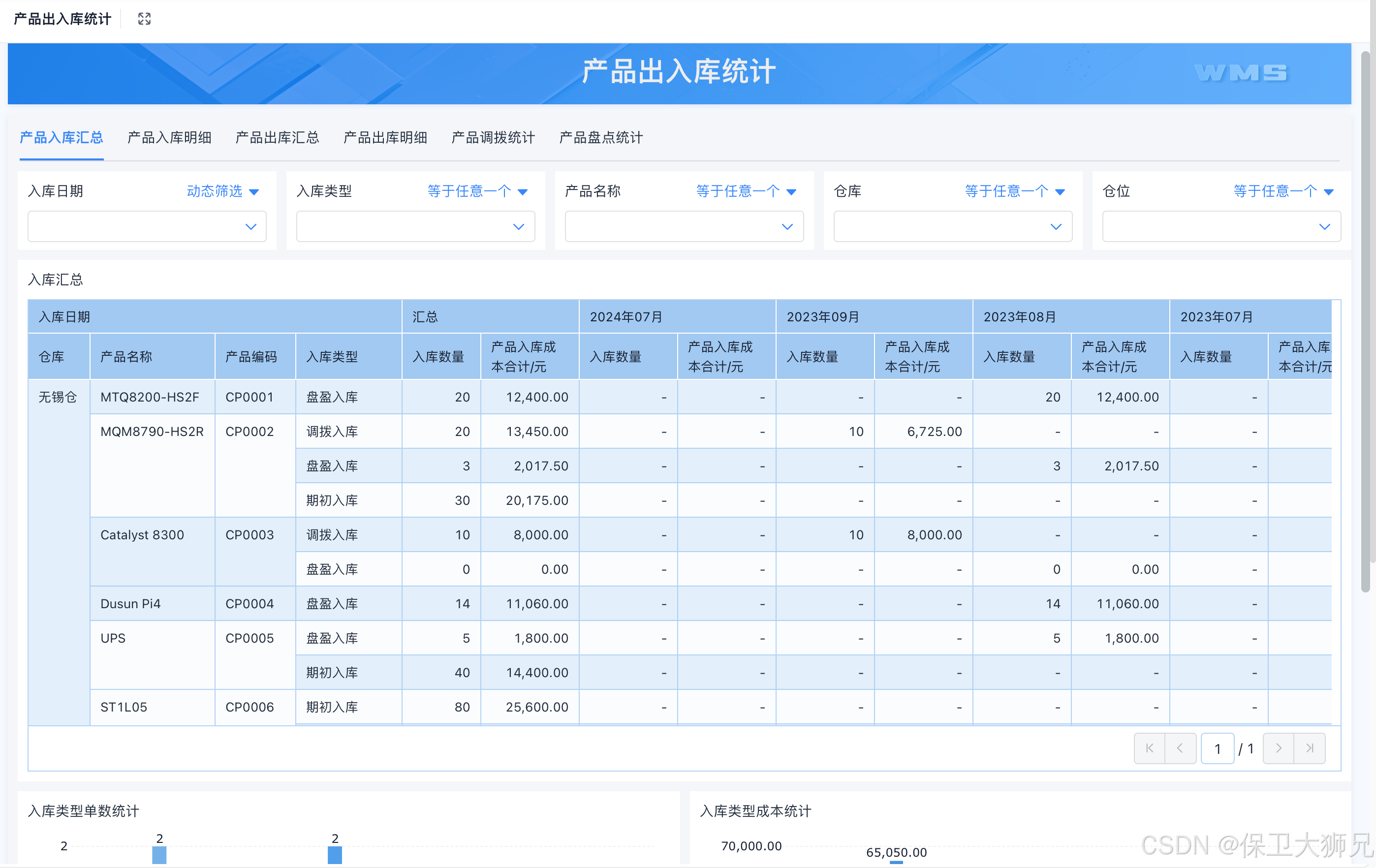Image resolution: width=1376 pixels, height=868 pixels.
Task: Click product code CP0006
Action: (250, 708)
